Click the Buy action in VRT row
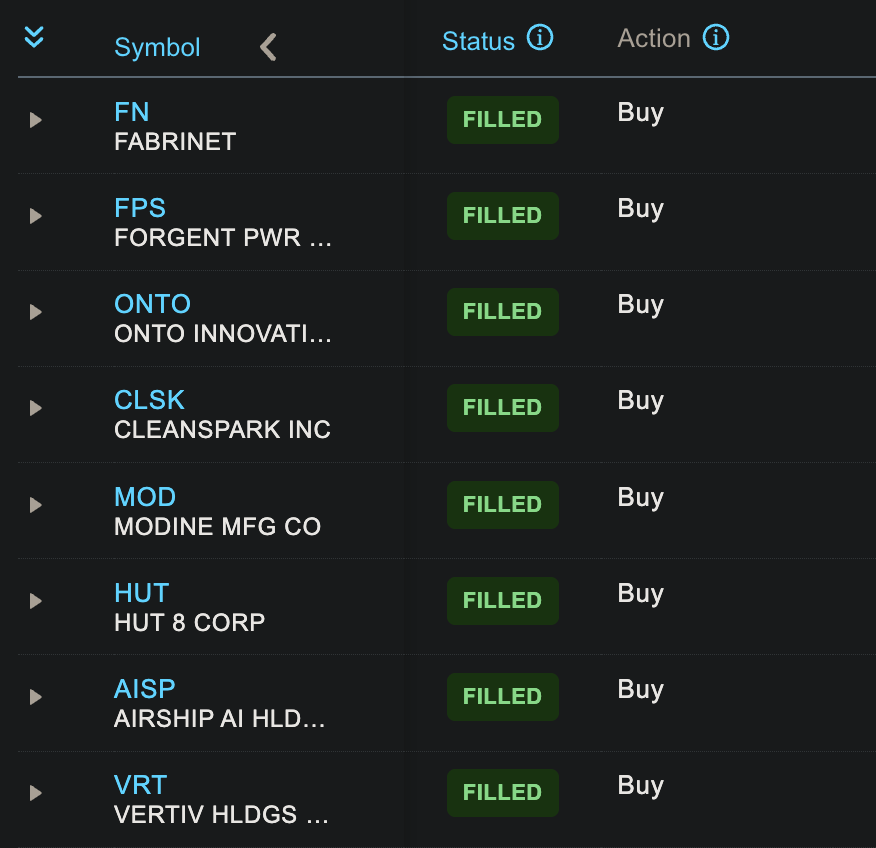Image resolution: width=876 pixels, height=848 pixels. [641, 787]
